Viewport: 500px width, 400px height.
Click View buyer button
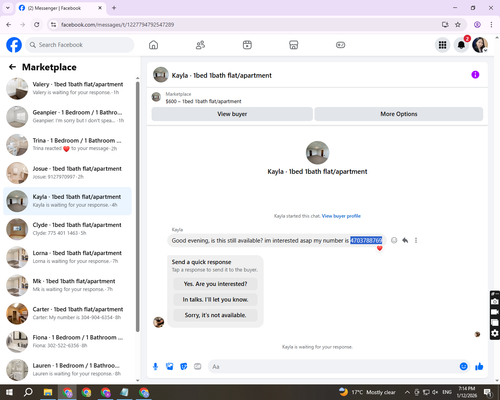coord(232,114)
